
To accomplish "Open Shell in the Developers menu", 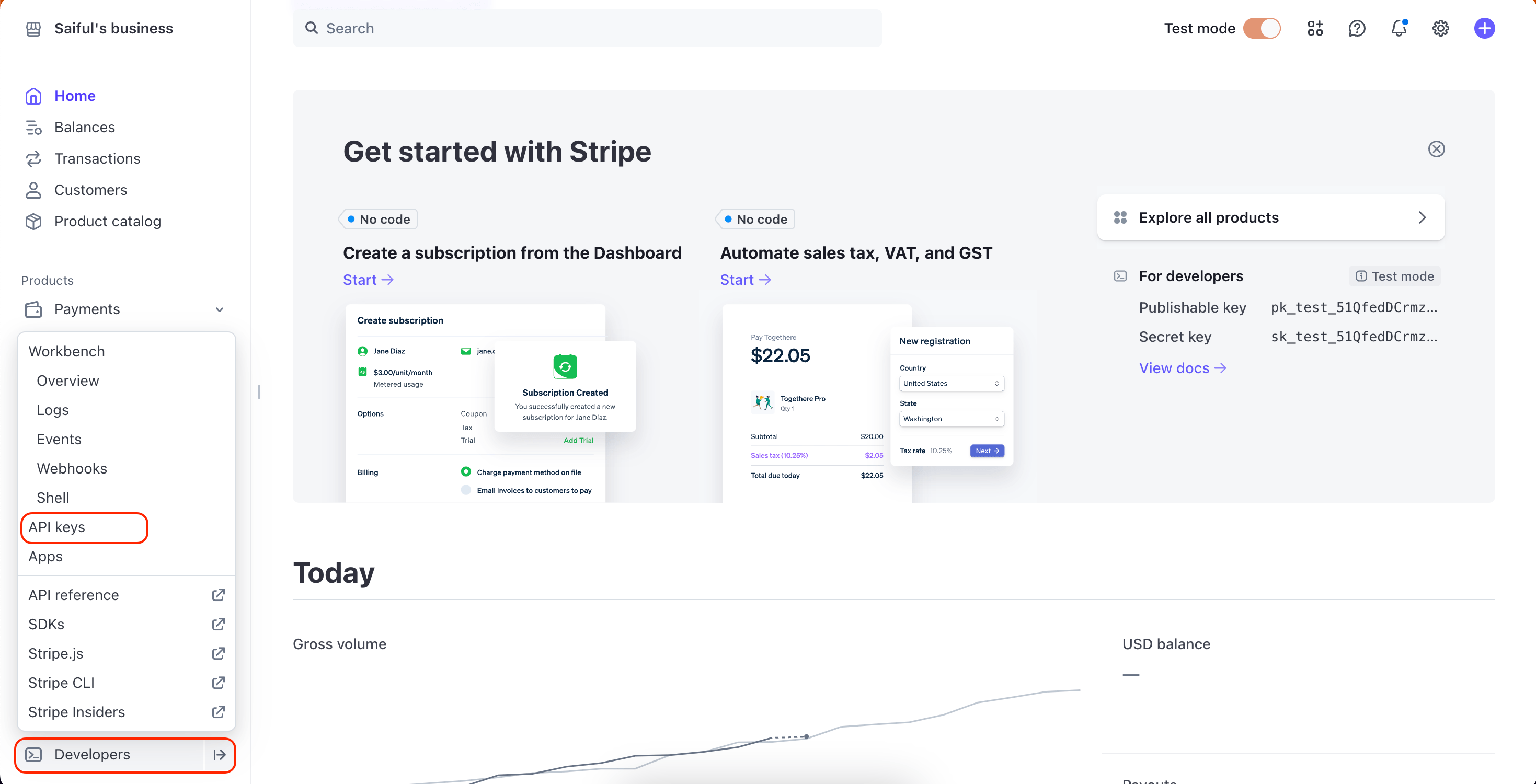I will [x=53, y=498].
